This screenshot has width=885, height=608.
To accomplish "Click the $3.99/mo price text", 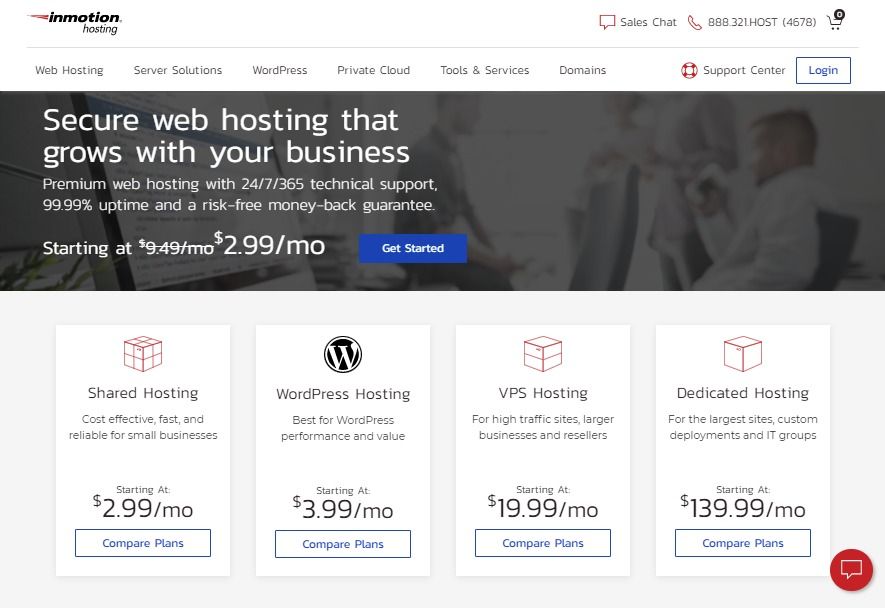I will tap(343, 508).
